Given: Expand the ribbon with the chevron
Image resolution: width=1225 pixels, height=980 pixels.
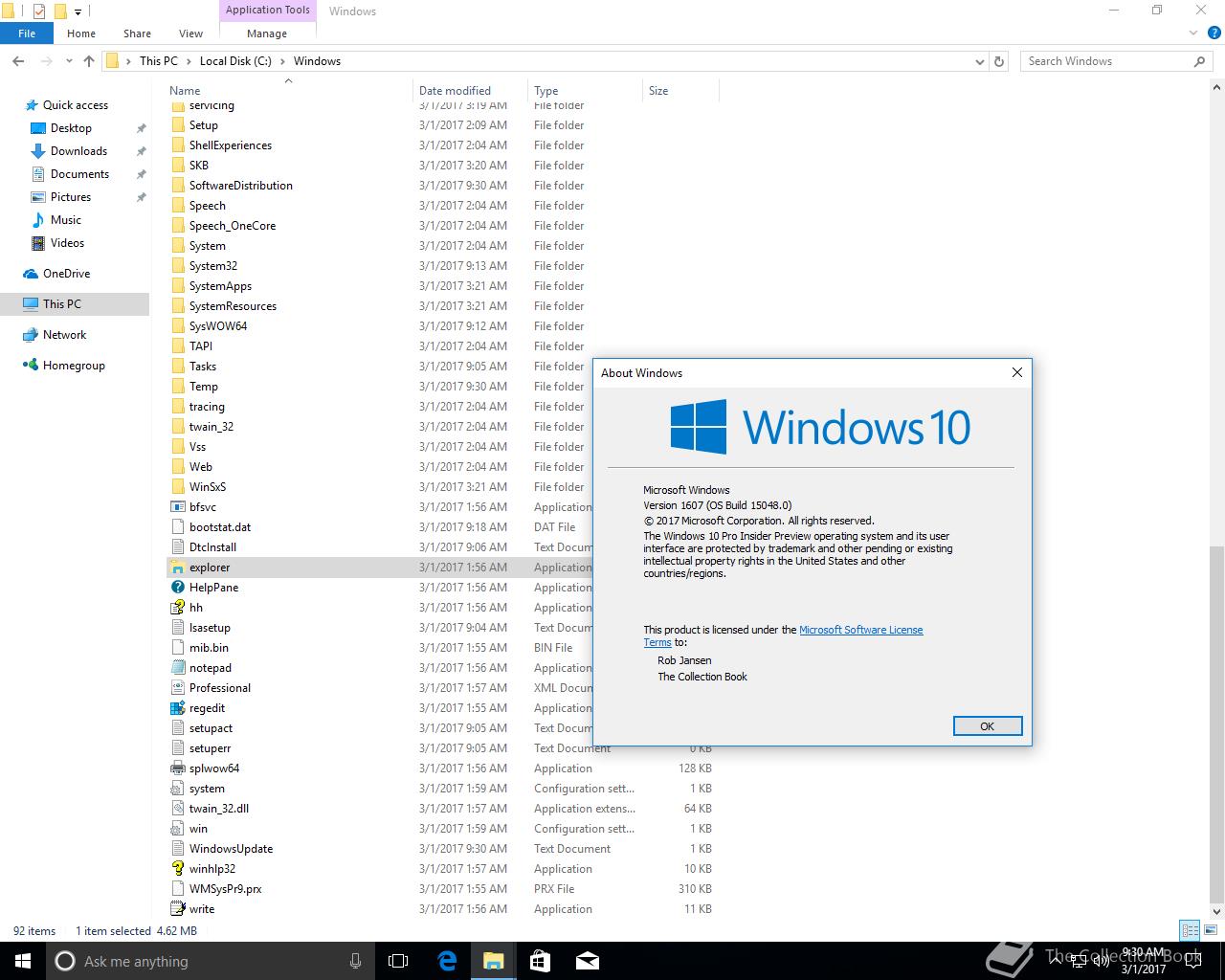Looking at the screenshot, I should click(1193, 33).
